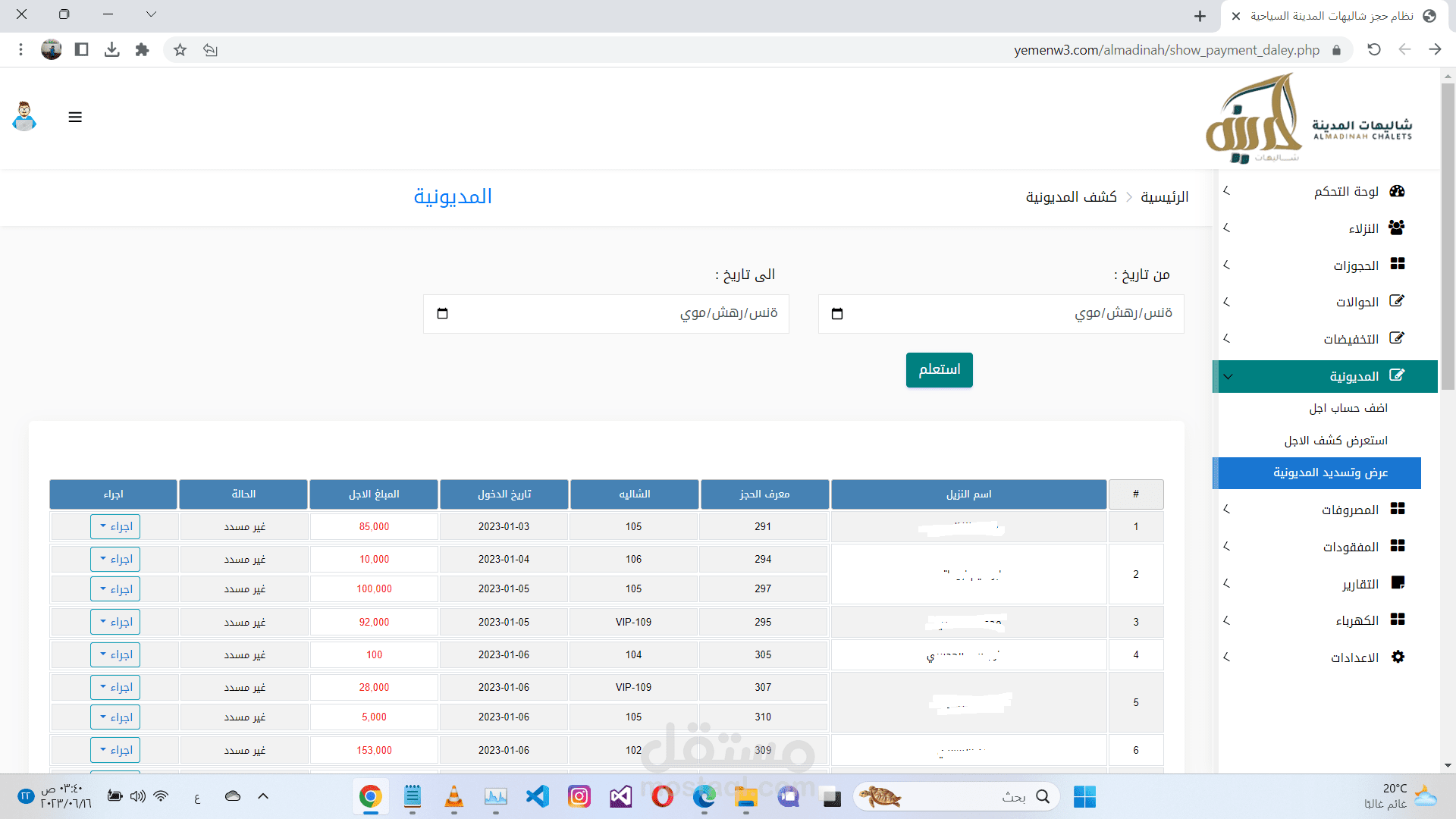
Task: Bookmark this page with the star icon
Action: (x=180, y=50)
